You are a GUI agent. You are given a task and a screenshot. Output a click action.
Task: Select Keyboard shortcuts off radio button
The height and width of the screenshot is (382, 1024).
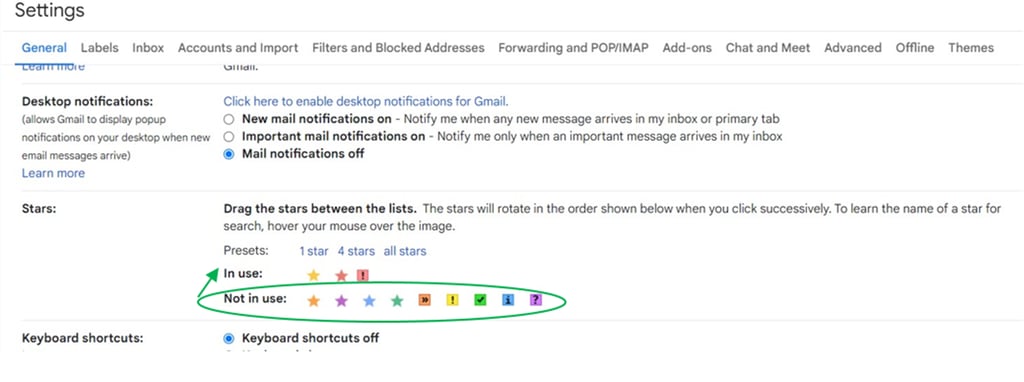point(229,338)
